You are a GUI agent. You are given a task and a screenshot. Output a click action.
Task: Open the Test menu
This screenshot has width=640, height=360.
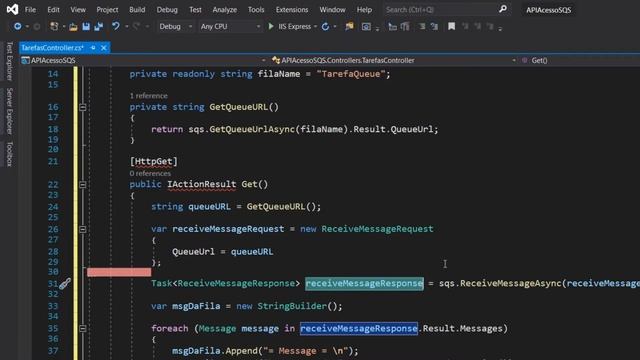195,9
